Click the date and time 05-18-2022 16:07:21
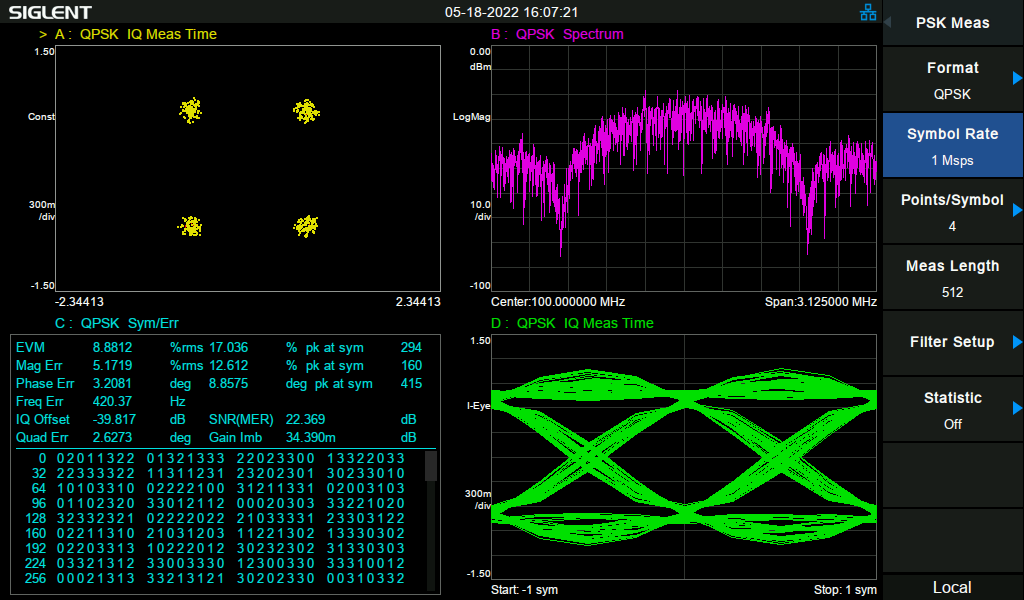Viewport: 1024px width, 600px height. 511,12
